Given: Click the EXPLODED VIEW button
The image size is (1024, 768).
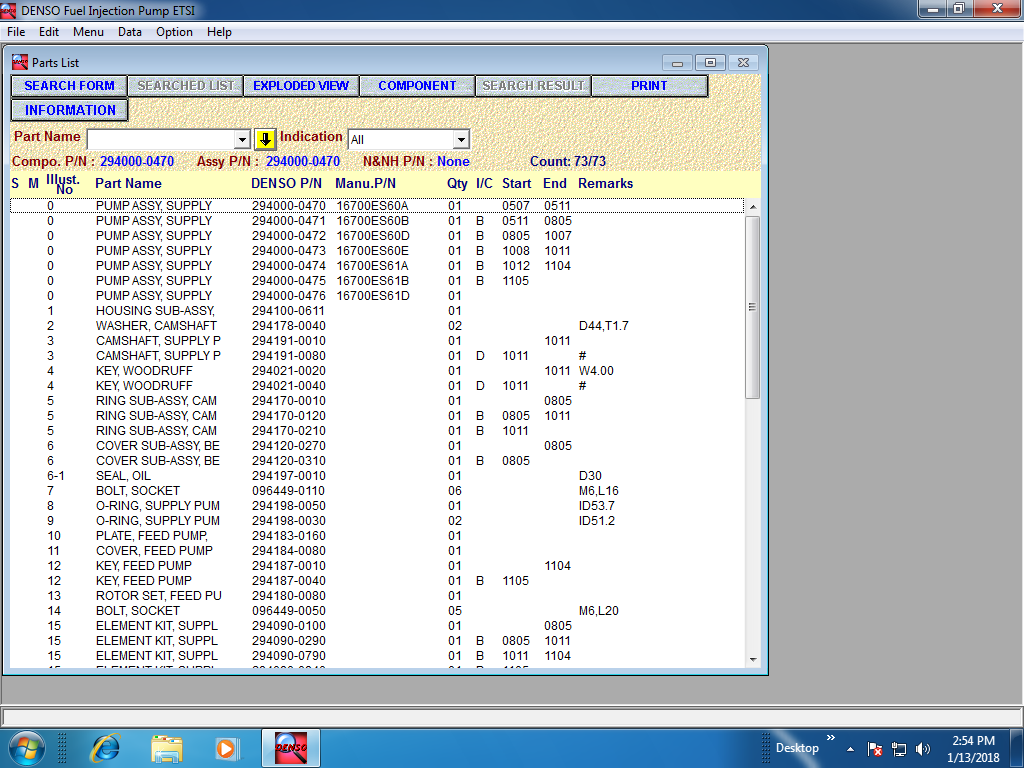Looking at the screenshot, I should 301,86.
